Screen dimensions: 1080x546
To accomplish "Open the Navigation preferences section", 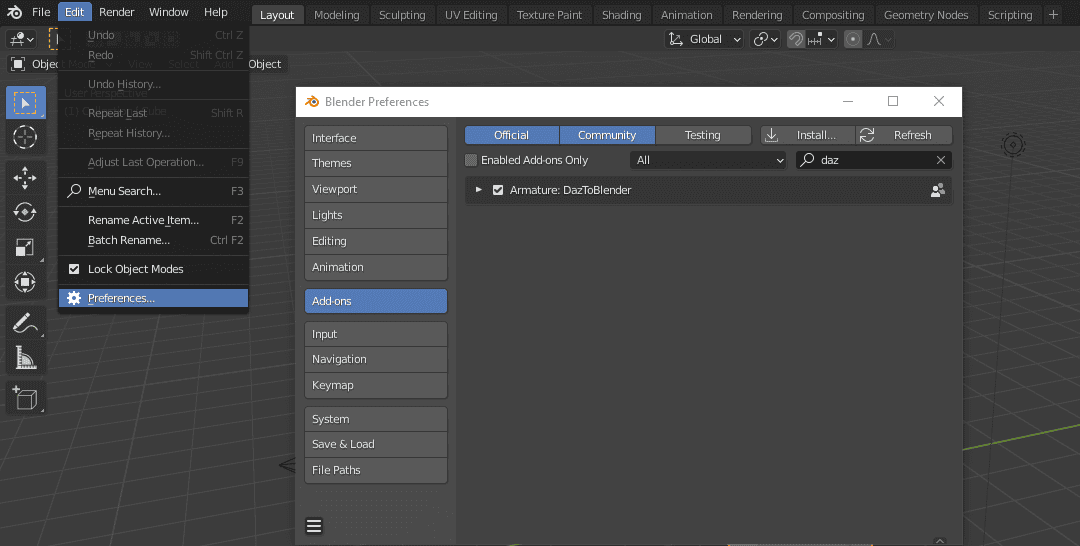I will [376, 359].
